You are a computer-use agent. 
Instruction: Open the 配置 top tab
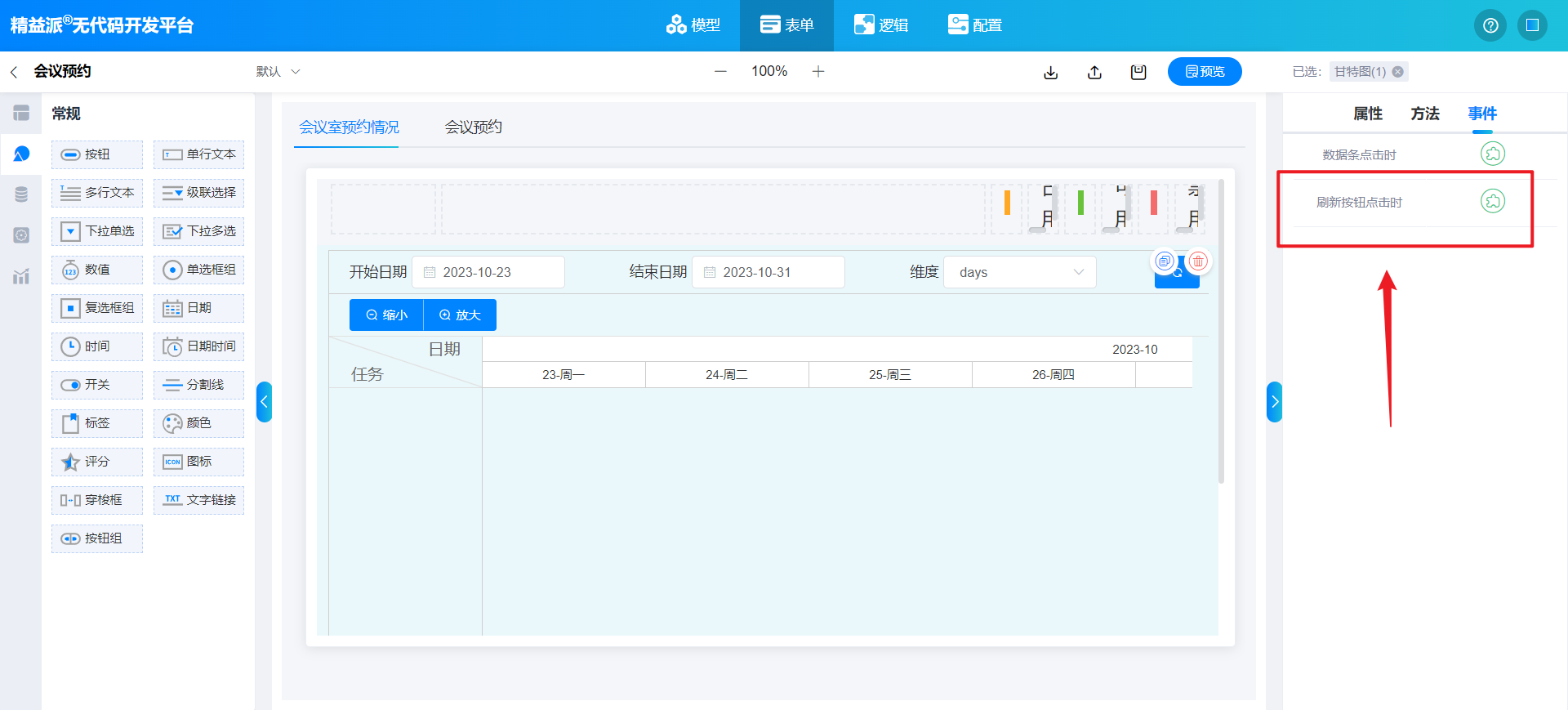click(x=974, y=25)
